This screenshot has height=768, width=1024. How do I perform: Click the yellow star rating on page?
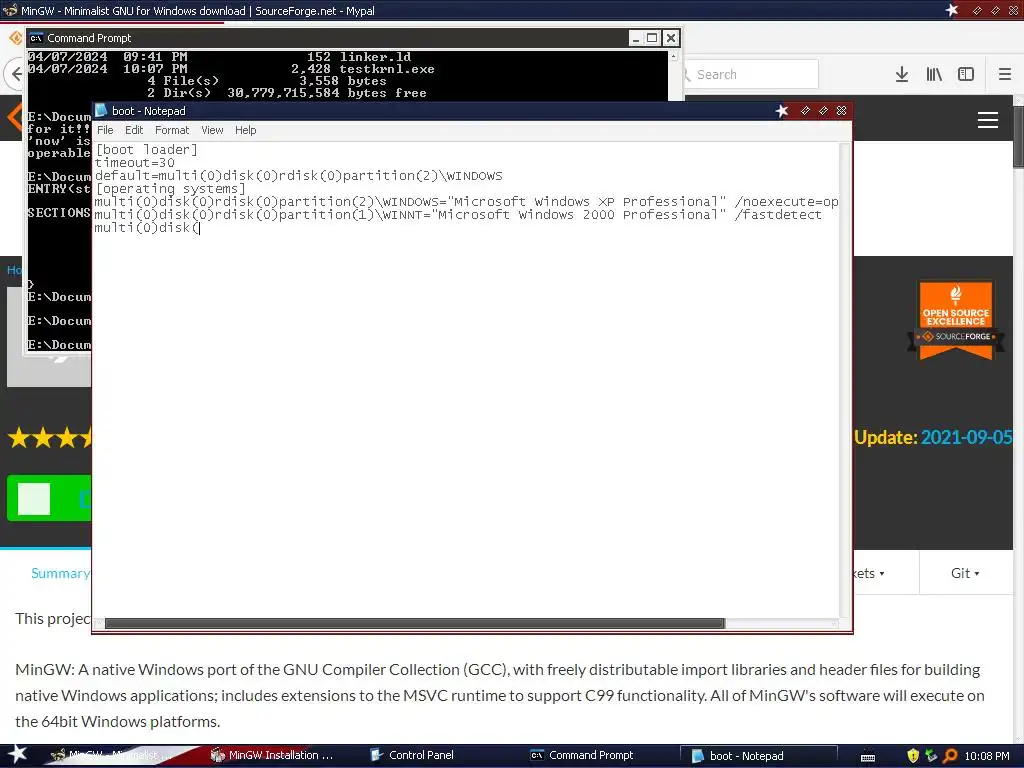click(x=50, y=437)
